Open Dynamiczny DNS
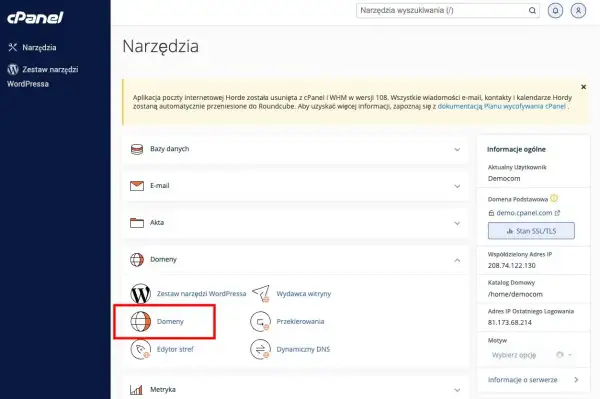 303,349
